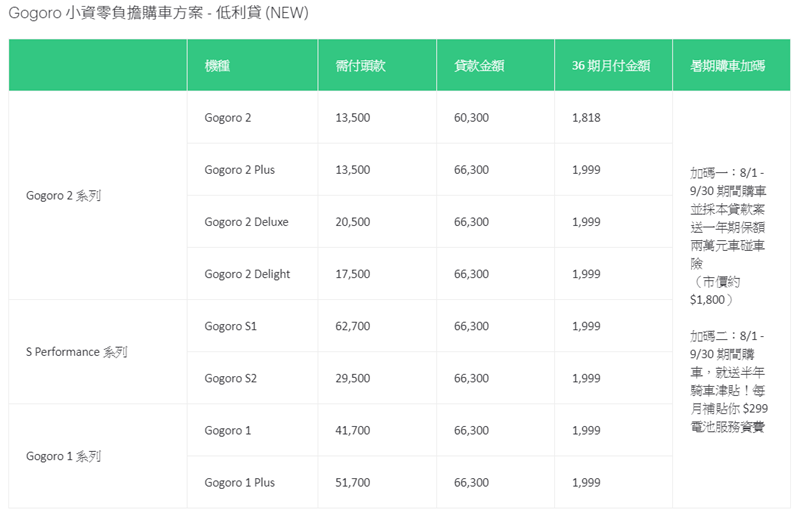Select loan amount 66,300 in Gogoro 2 Deluxe row
The image size is (800, 516).
pos(471,222)
